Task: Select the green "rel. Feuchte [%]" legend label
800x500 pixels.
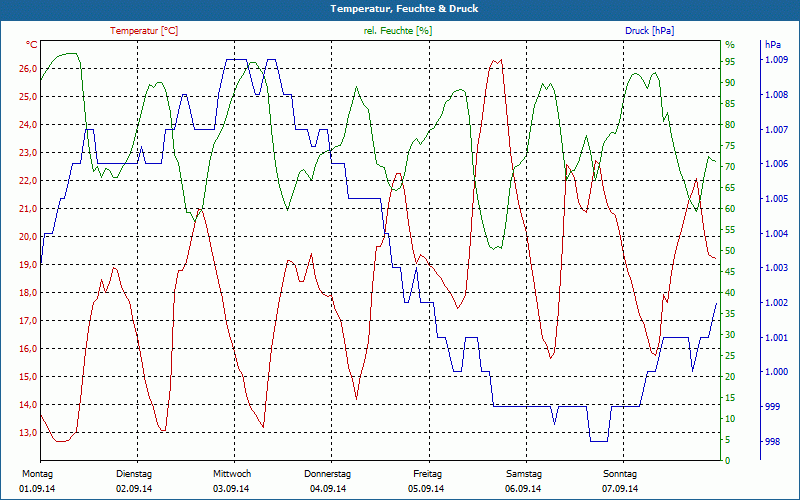Action: 398,31
